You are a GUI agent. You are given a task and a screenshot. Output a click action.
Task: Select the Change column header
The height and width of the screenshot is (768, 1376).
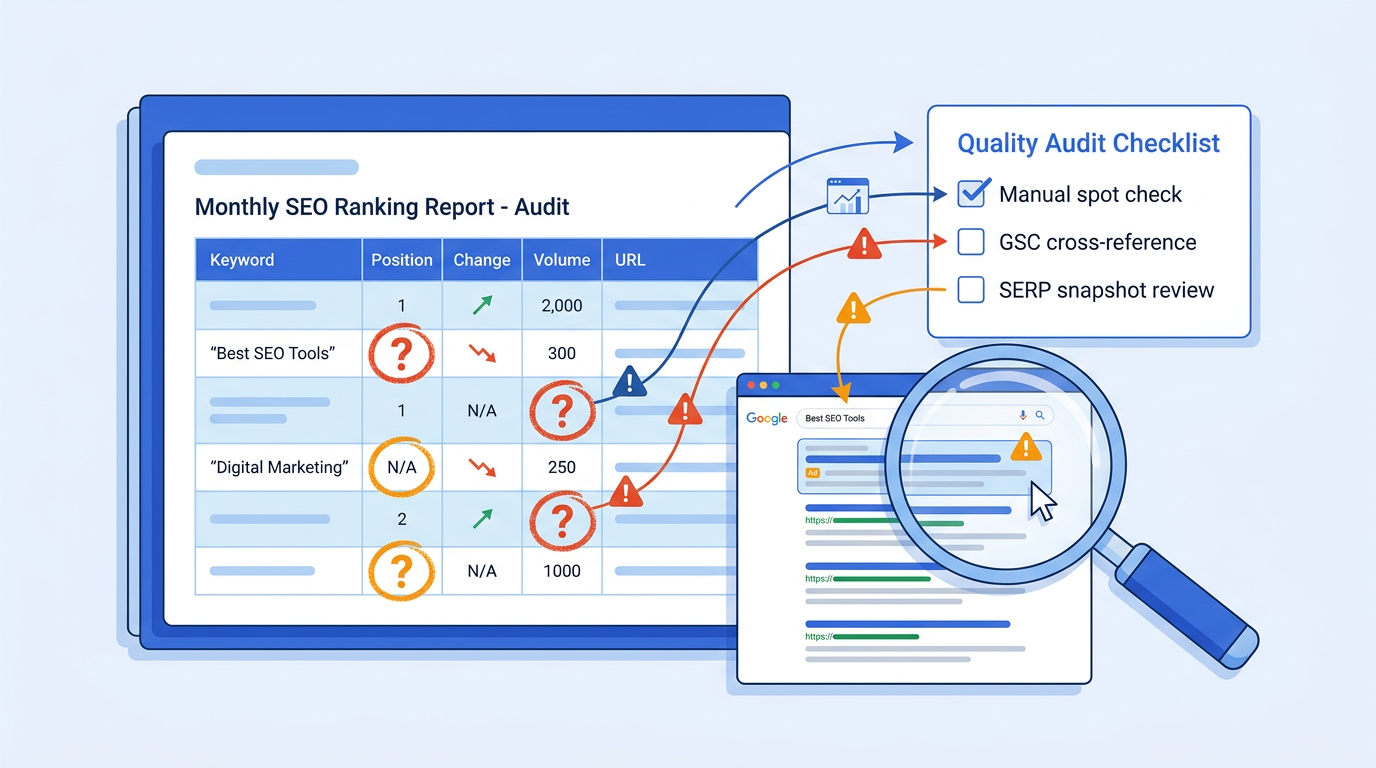[x=482, y=260]
